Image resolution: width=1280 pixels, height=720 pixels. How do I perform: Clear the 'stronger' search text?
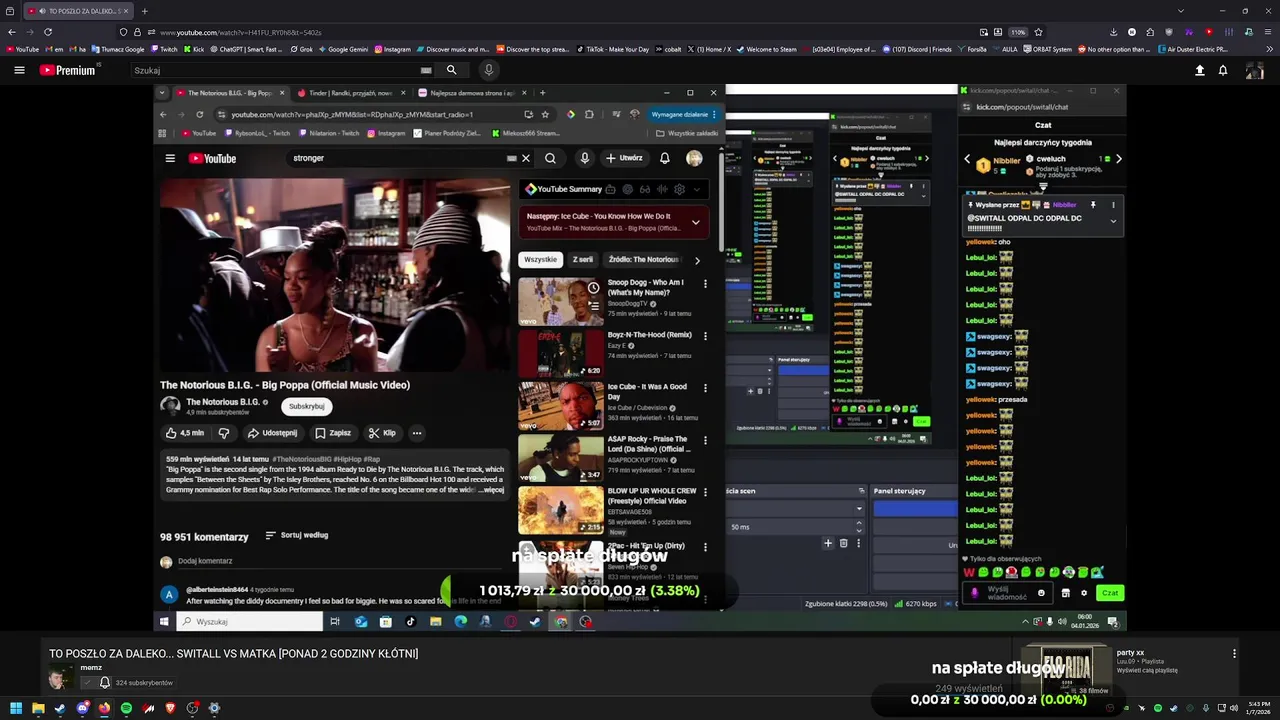[x=526, y=158]
